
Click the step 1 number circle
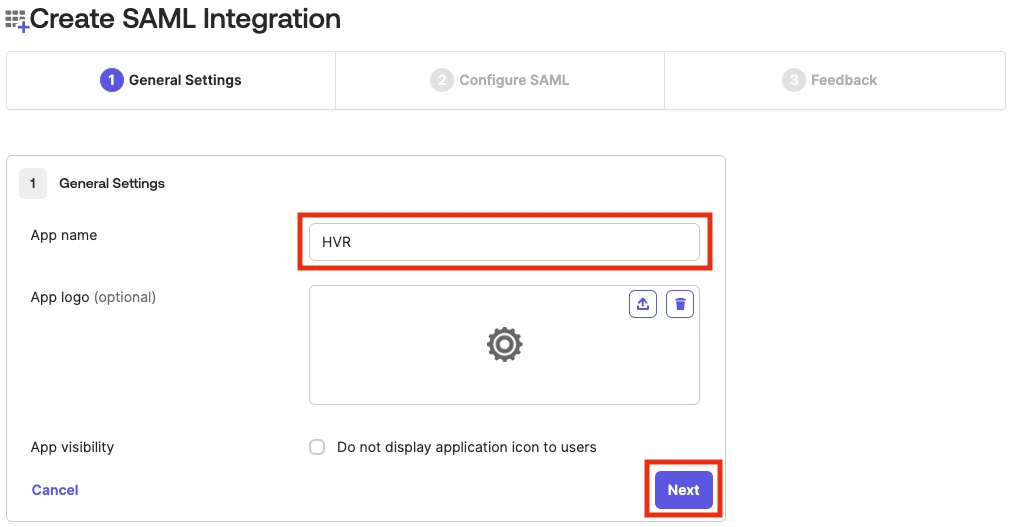[111, 80]
